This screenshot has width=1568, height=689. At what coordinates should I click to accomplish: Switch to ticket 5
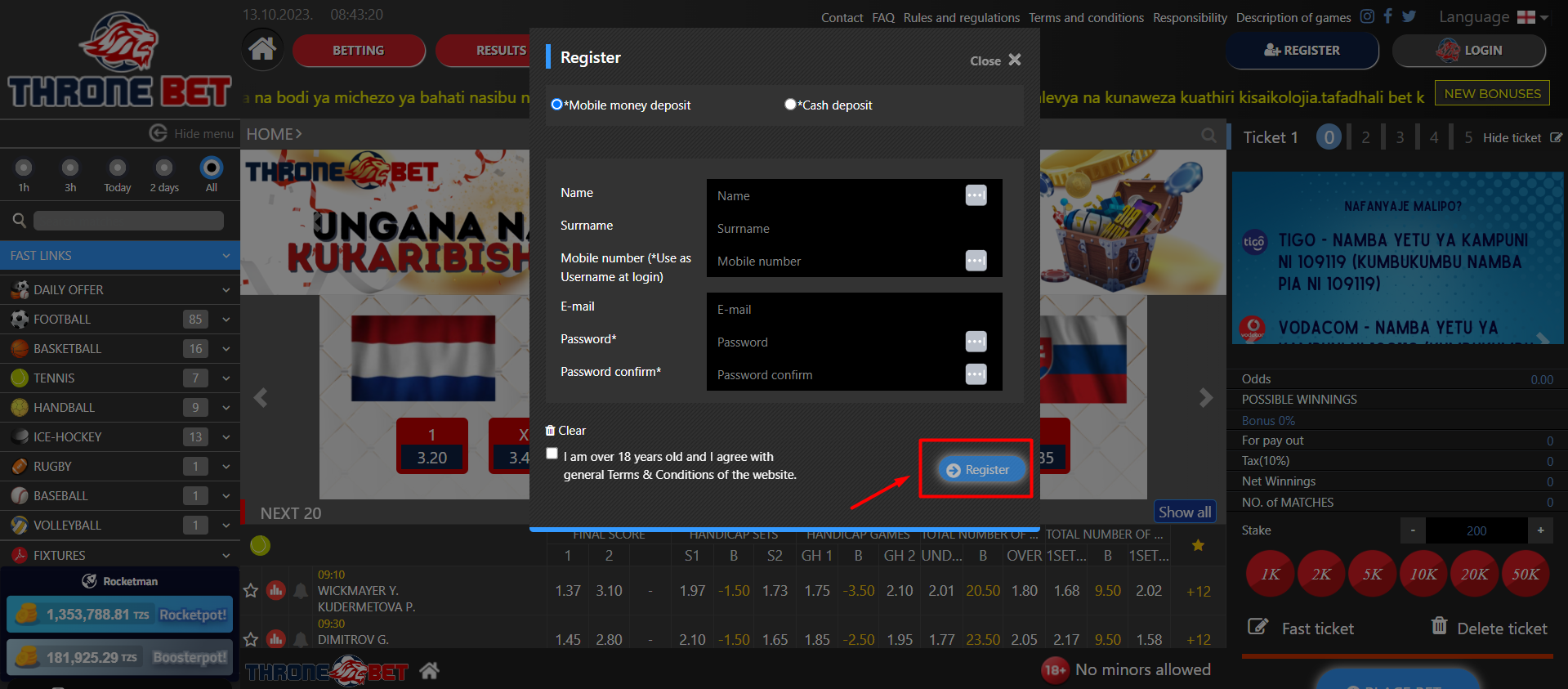[x=1468, y=137]
